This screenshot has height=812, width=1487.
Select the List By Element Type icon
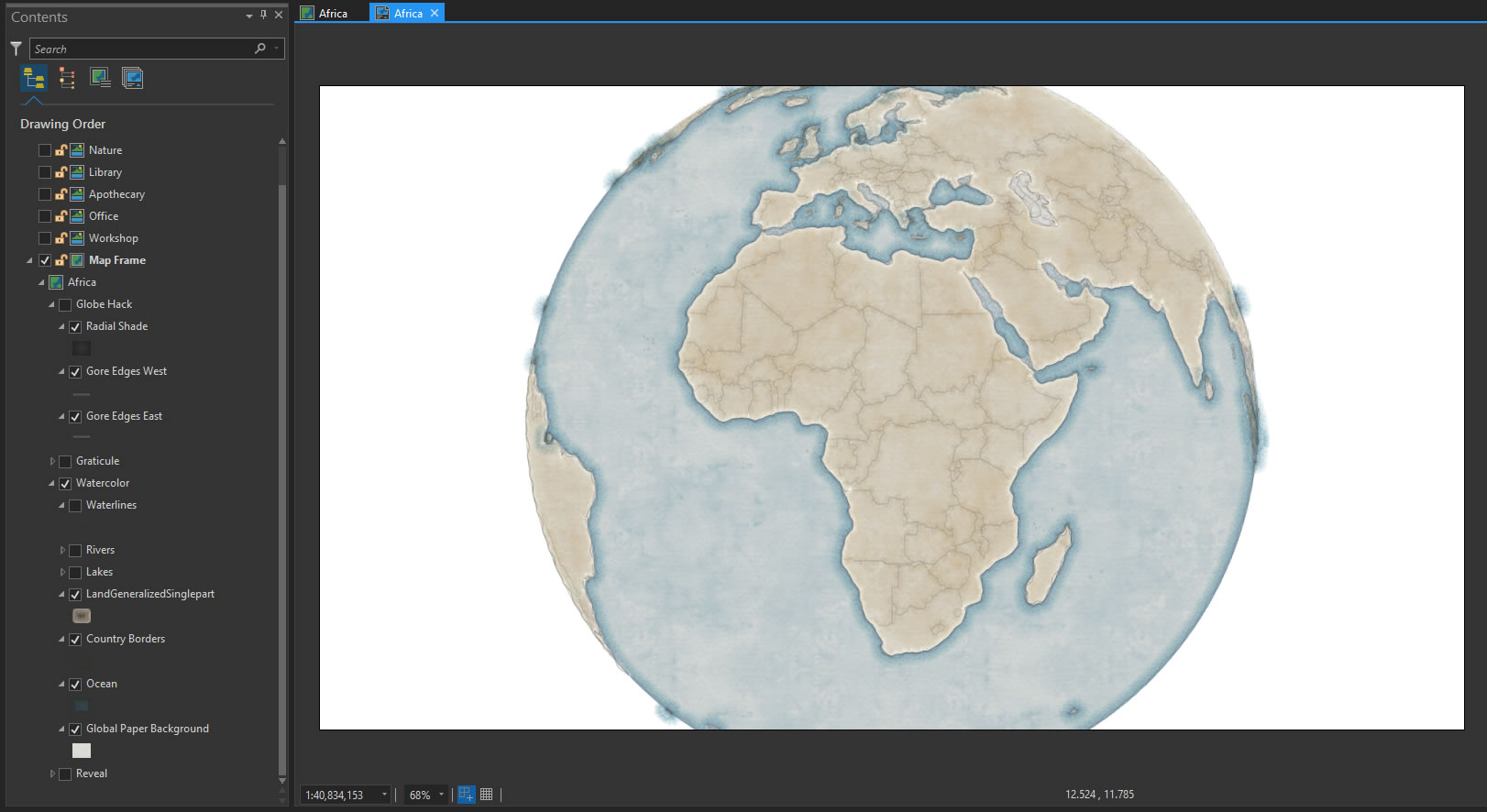(x=67, y=79)
